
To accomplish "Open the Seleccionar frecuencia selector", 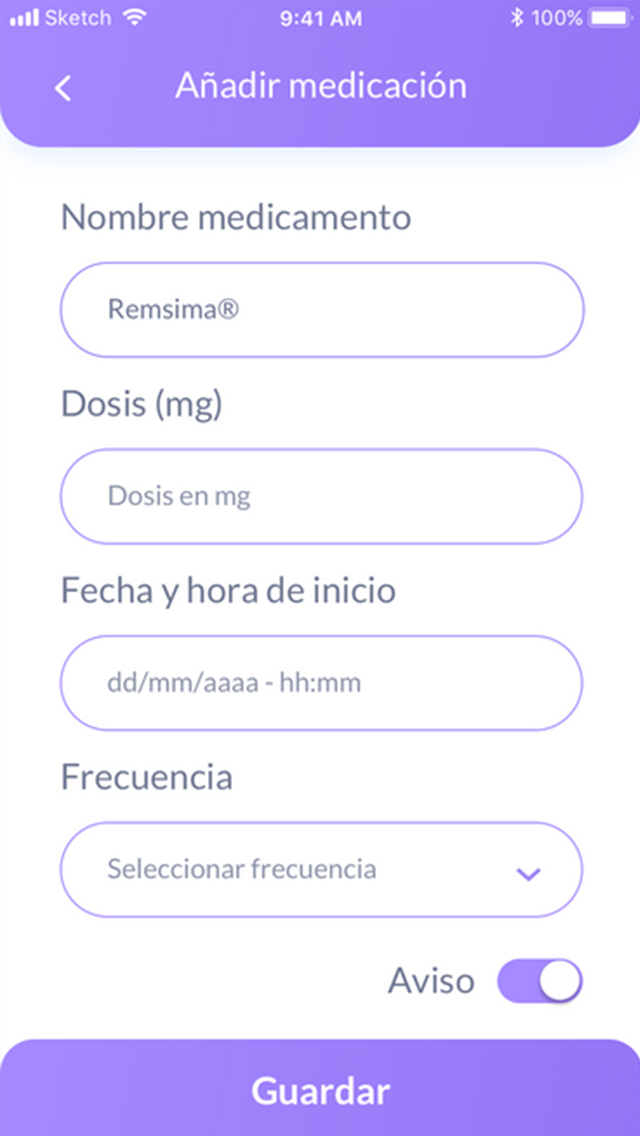I will (300, 869).
